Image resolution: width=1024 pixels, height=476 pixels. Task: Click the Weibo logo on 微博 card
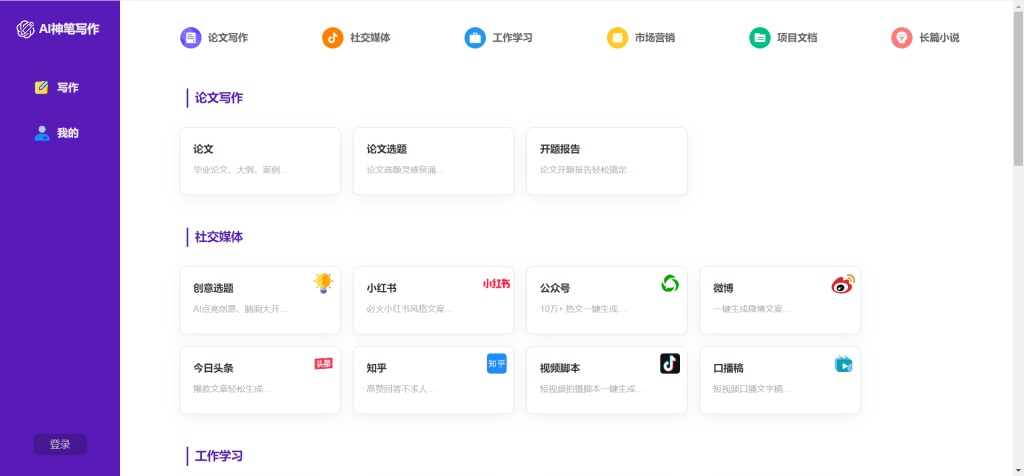pyautogui.click(x=843, y=285)
